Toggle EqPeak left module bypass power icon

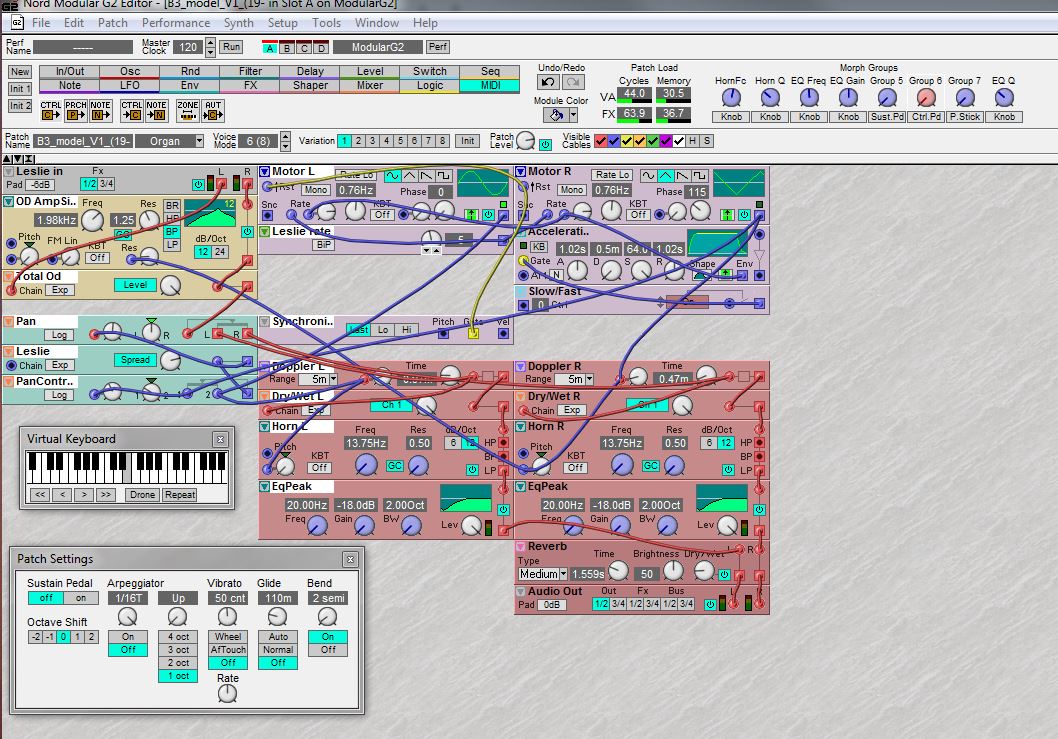click(x=503, y=510)
